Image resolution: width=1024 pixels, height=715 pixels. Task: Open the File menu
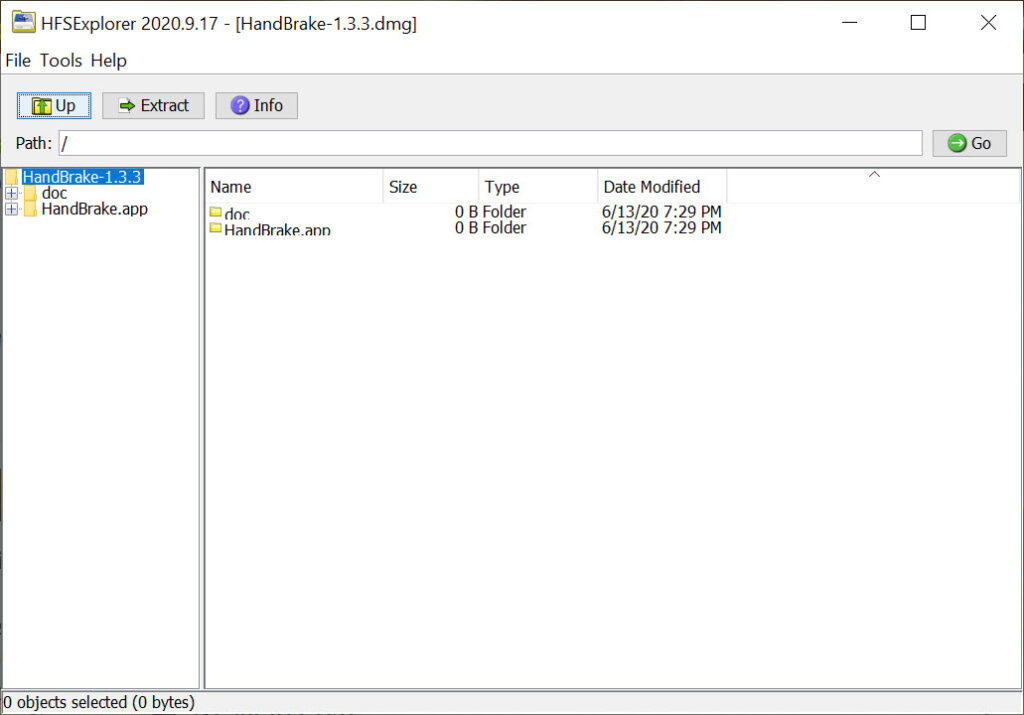(18, 61)
